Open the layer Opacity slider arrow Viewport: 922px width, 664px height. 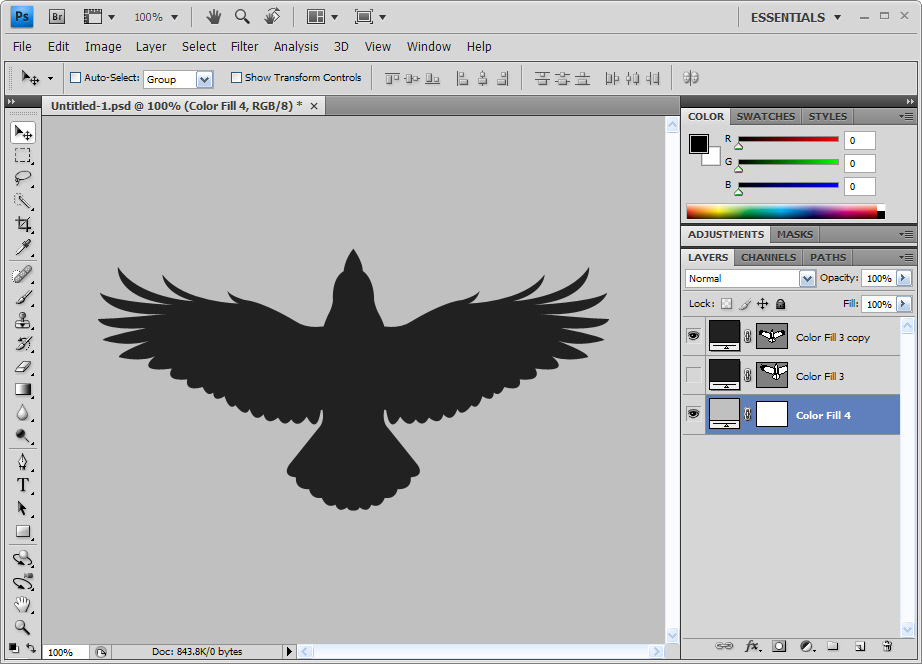904,279
